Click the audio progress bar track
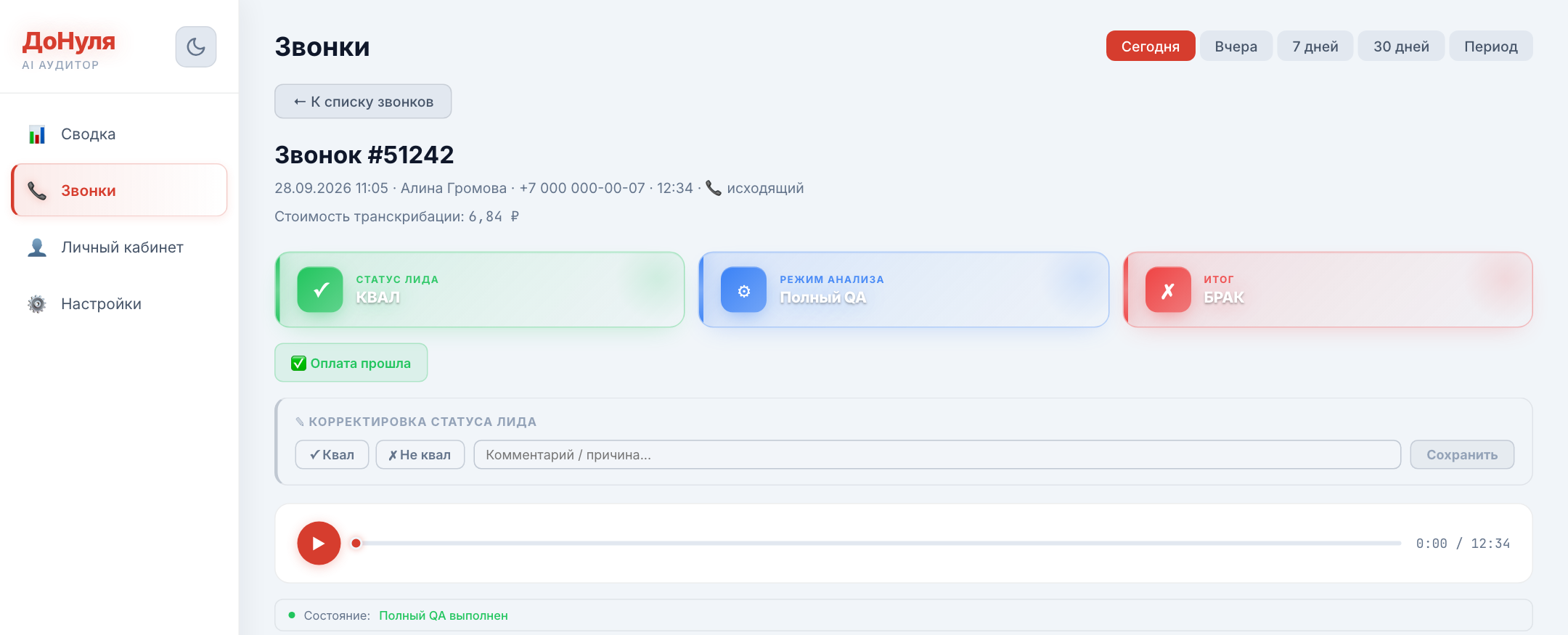 coord(878,543)
